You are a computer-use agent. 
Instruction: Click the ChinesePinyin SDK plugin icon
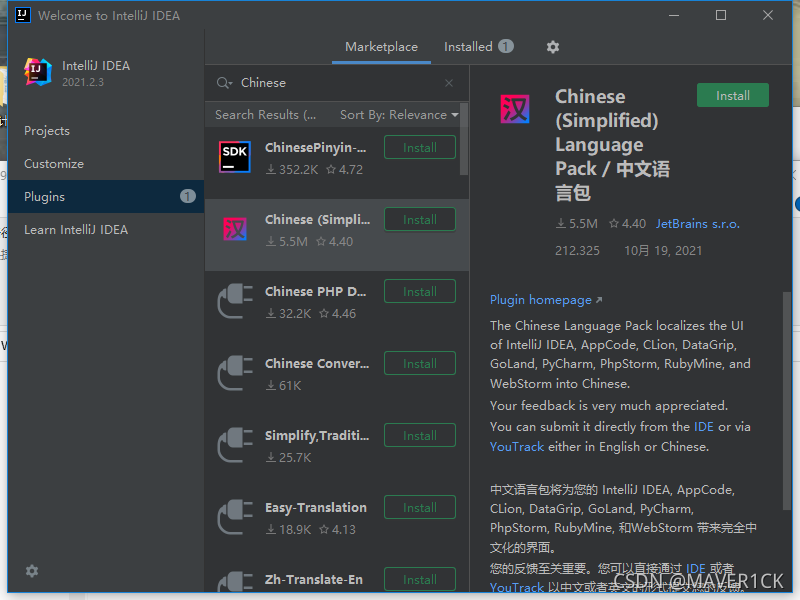[x=235, y=157]
